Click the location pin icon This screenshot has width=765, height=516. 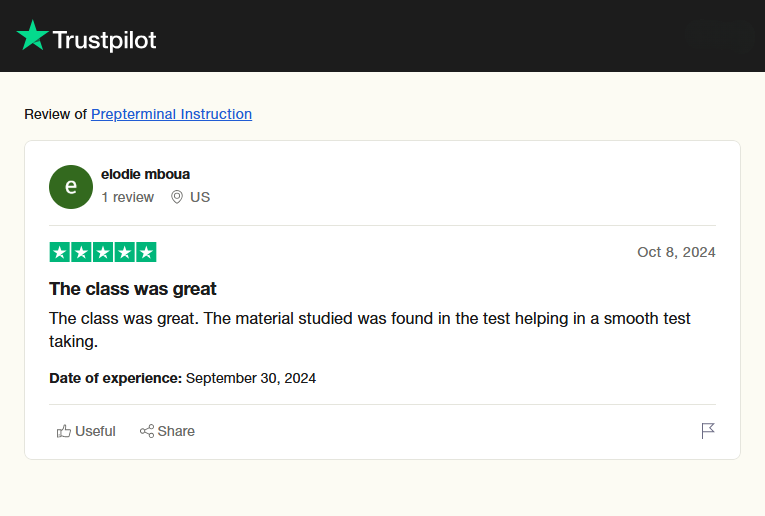point(177,197)
